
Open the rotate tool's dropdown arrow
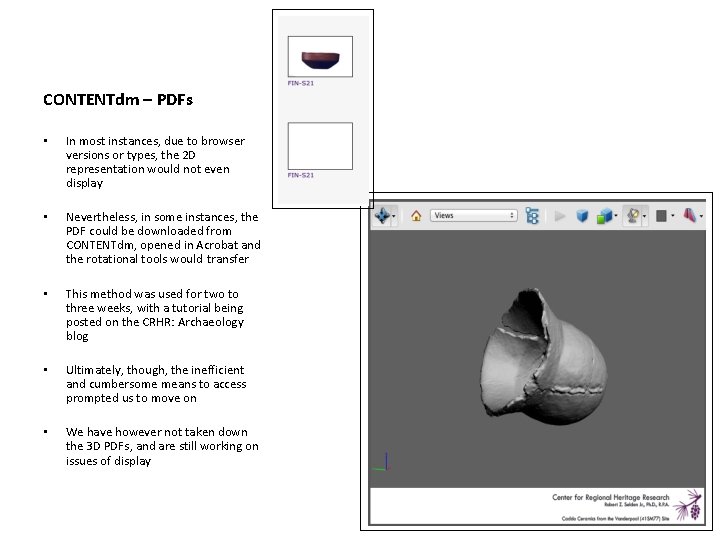coord(394,216)
